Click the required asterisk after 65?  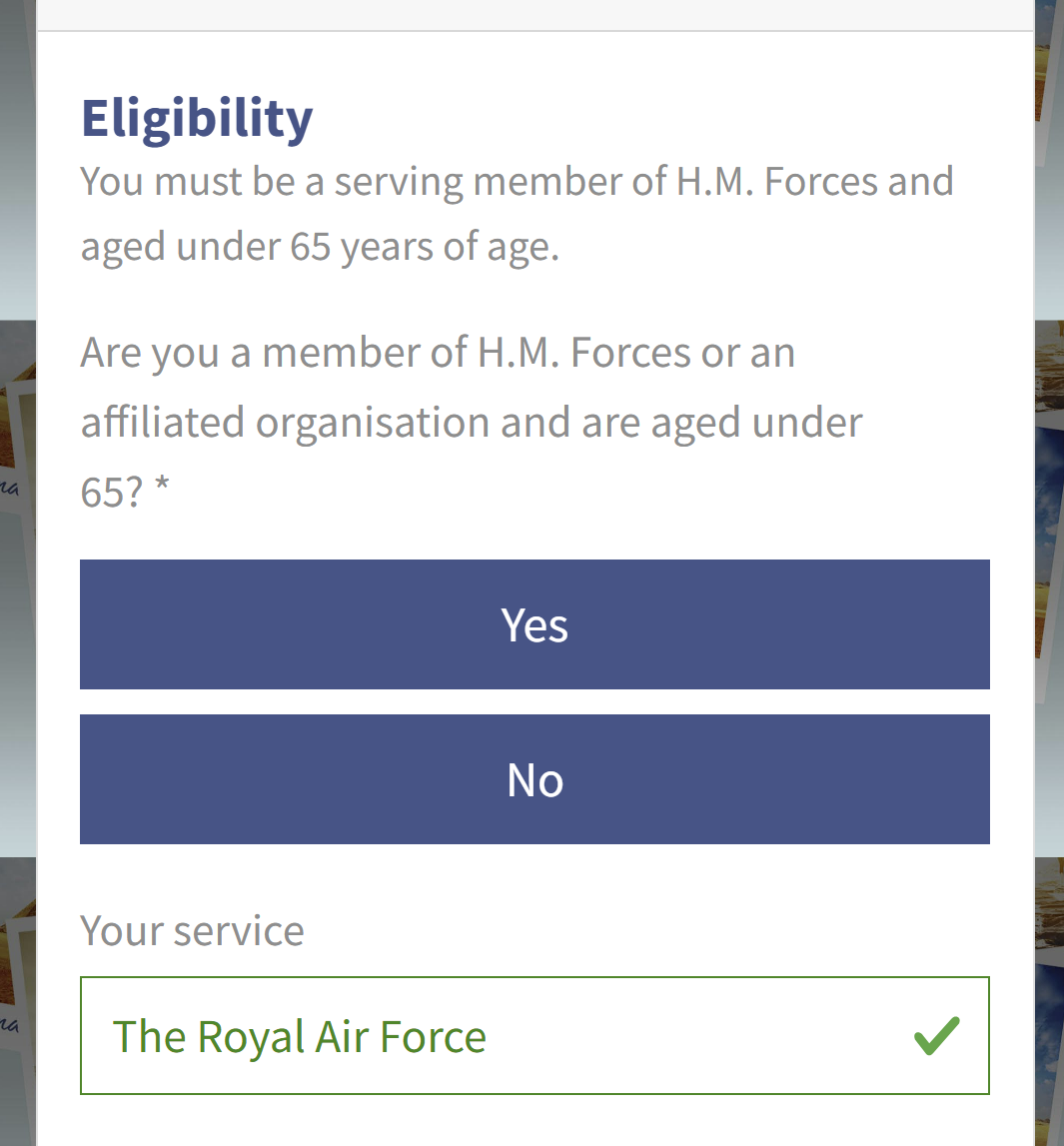pyautogui.click(x=162, y=491)
